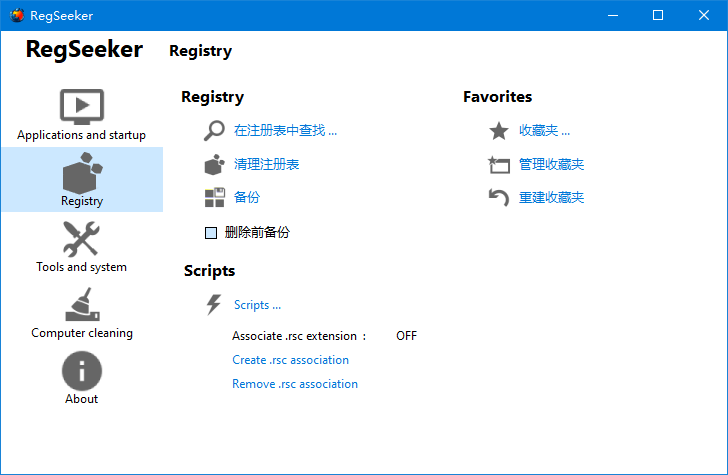Maximize the RegSeeker window
This screenshot has height=475, width=728.
pos(657,15)
